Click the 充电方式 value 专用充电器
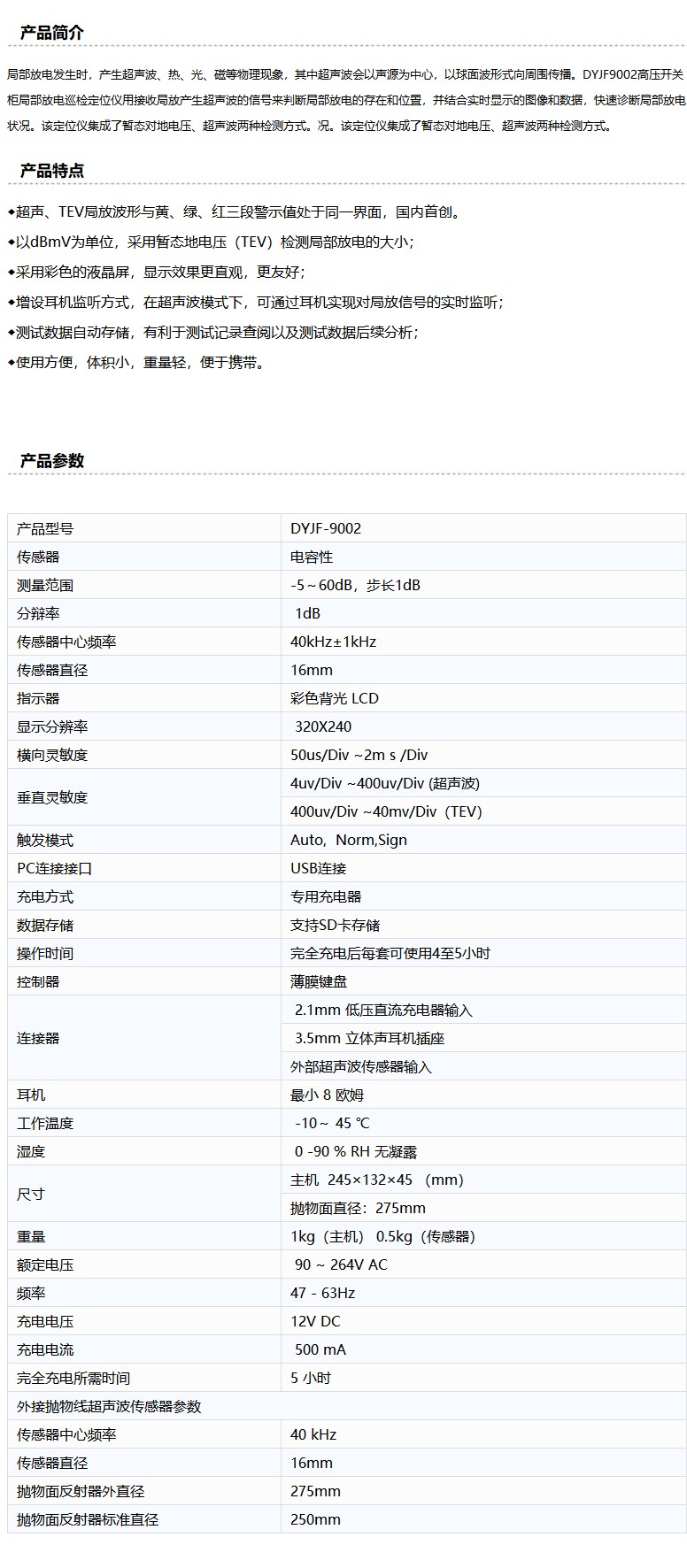 [x=326, y=896]
